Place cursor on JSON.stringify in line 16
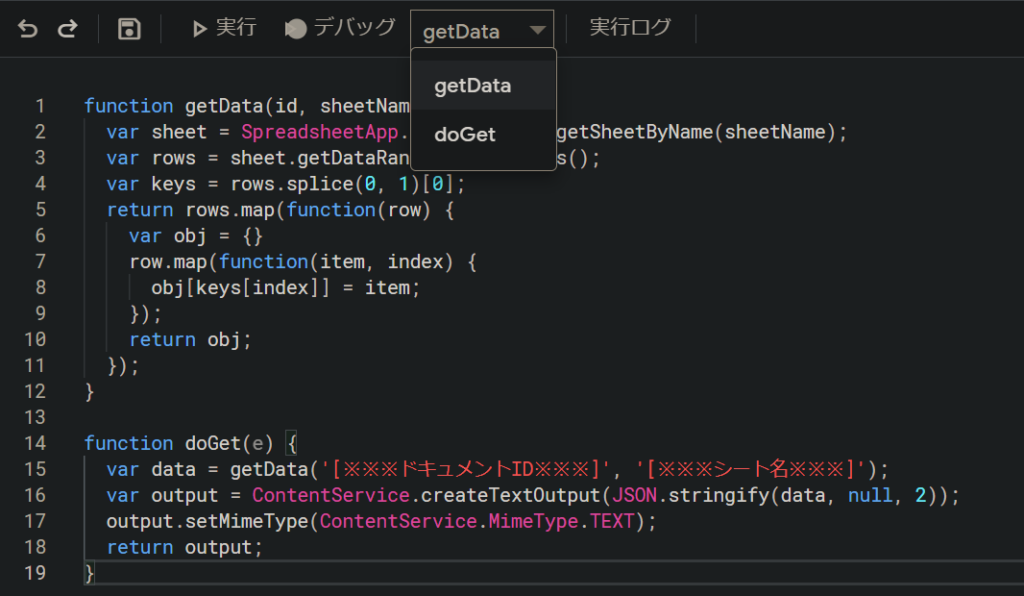Image resolution: width=1024 pixels, height=596 pixels. (678, 495)
